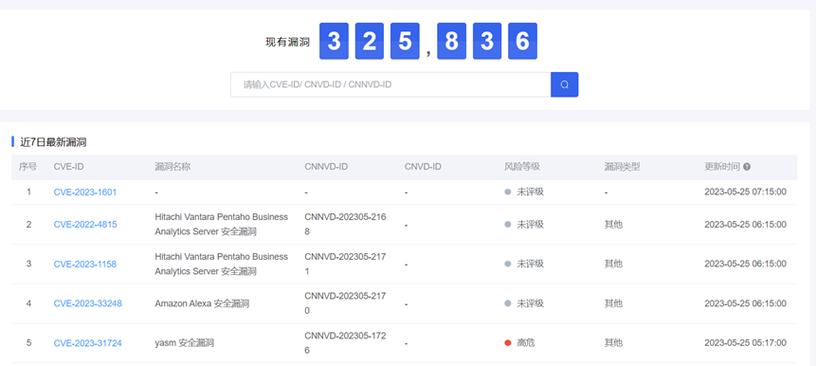Click the 风险等级 column header
The image size is (816, 366).
[x=522, y=167]
